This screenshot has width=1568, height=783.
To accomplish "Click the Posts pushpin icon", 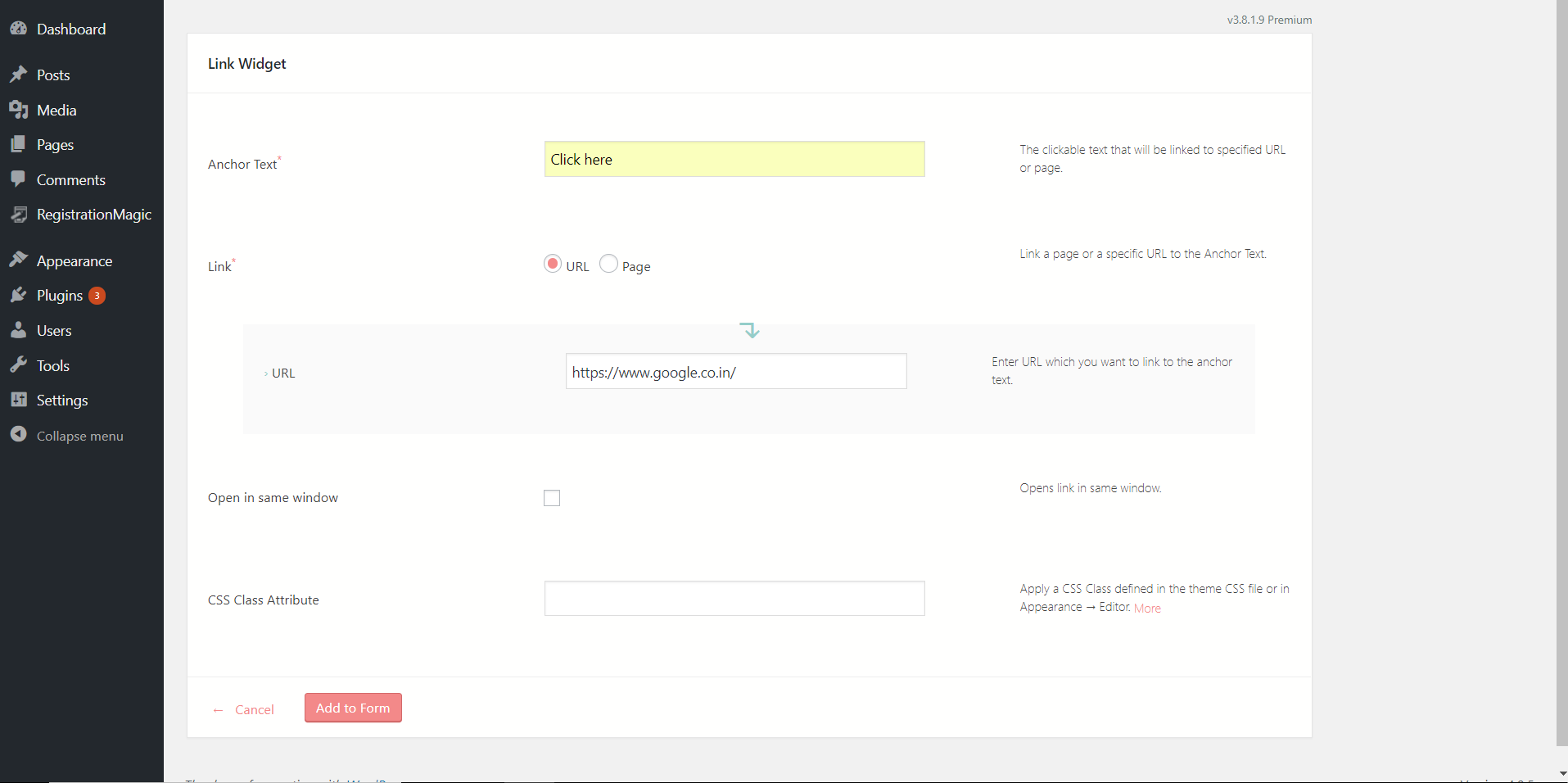I will pos(18,75).
